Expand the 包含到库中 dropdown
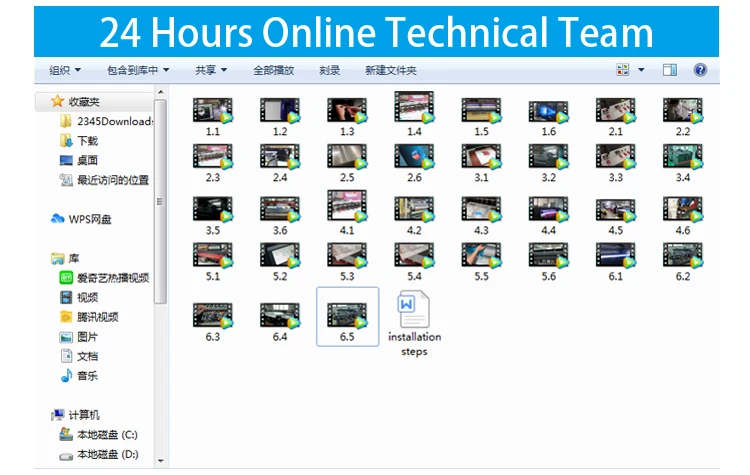 138,70
